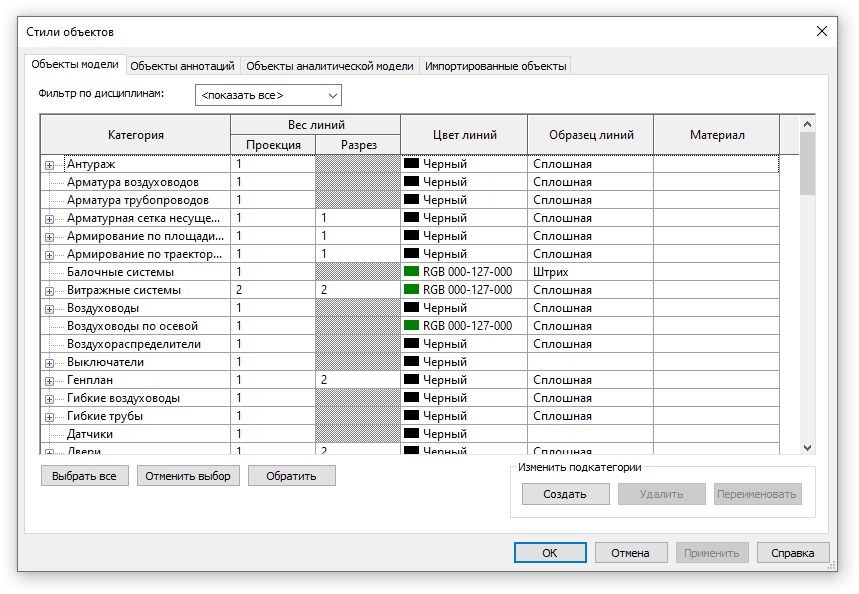Select Воздухораспределители category
The height and width of the screenshot is (594, 859).
coord(135,344)
